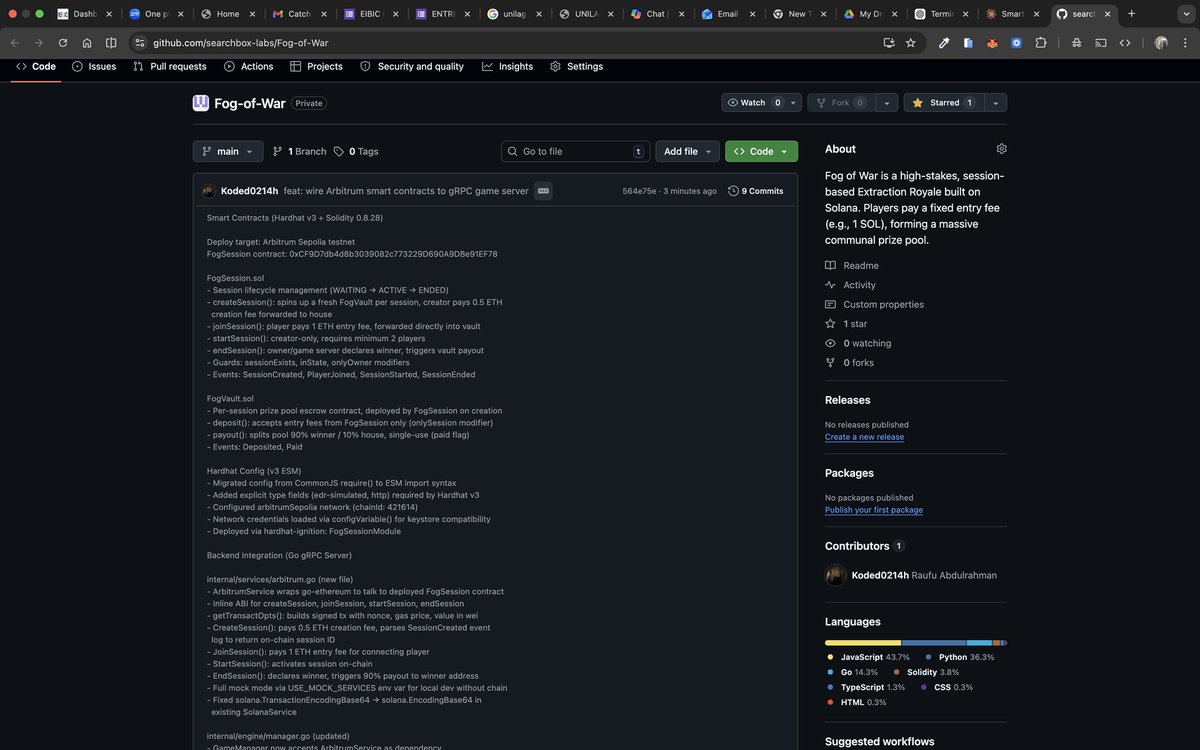This screenshot has height=750, width=1200.
Task: Bookmark this page with the star icon
Action: [910, 43]
